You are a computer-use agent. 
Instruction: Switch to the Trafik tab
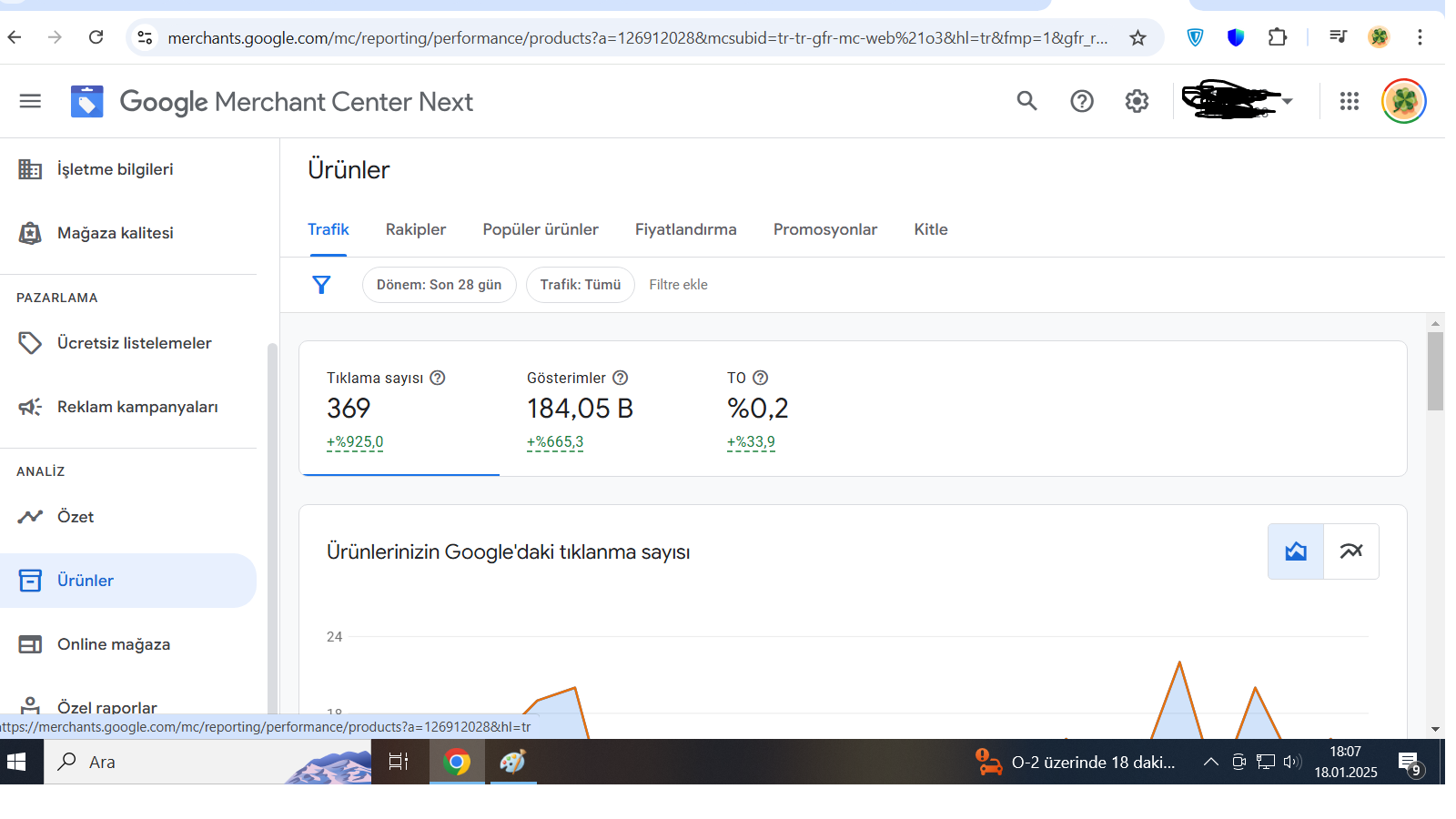point(328,229)
